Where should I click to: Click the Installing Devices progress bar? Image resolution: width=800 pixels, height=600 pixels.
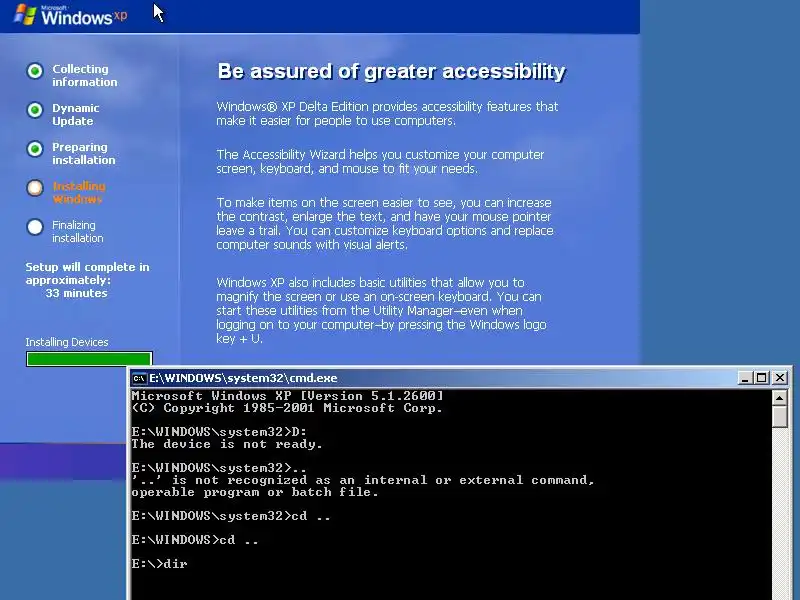89,359
